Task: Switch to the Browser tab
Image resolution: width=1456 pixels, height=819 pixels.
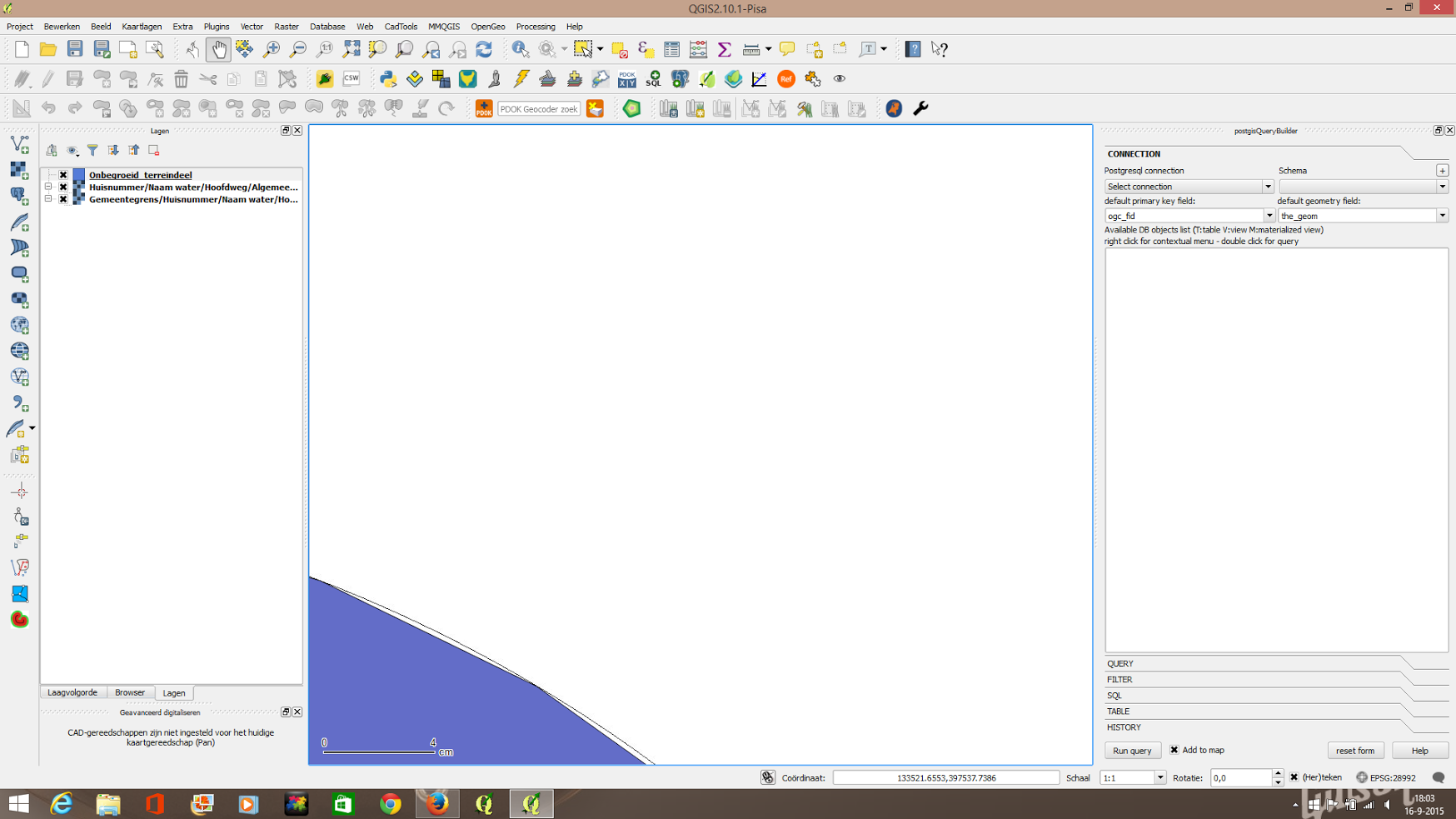Action: 130,692
